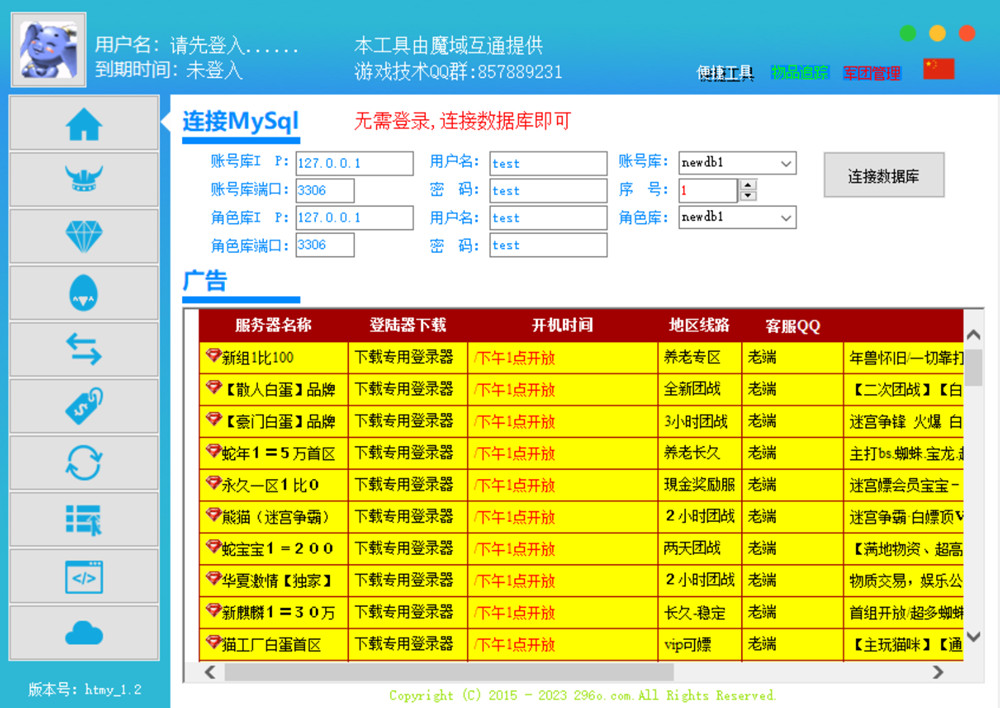Screen dimensions: 1000x708
Task: Click the China flag language icon
Action: 938,69
